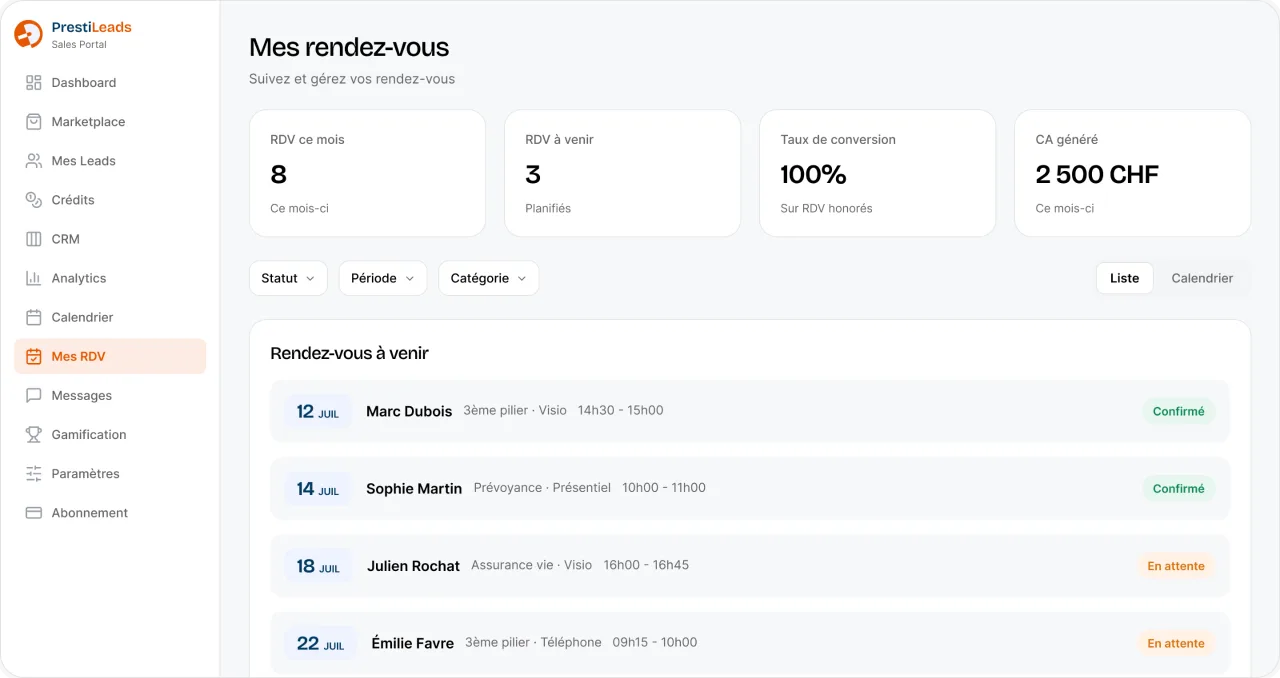The height and width of the screenshot is (678, 1280).
Task: Go to the Marketplace section
Action: pos(110,122)
